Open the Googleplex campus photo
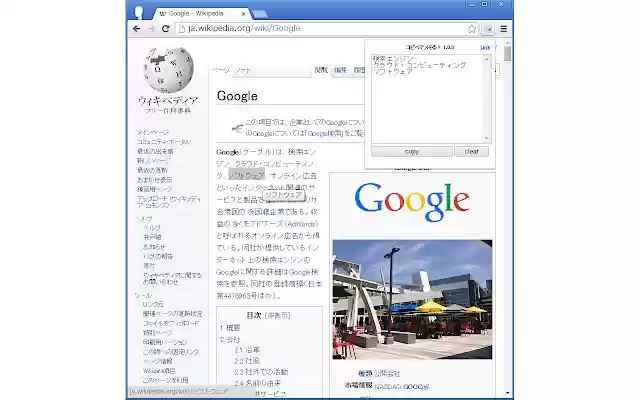Screen dimensions: 640x400 click(412, 300)
